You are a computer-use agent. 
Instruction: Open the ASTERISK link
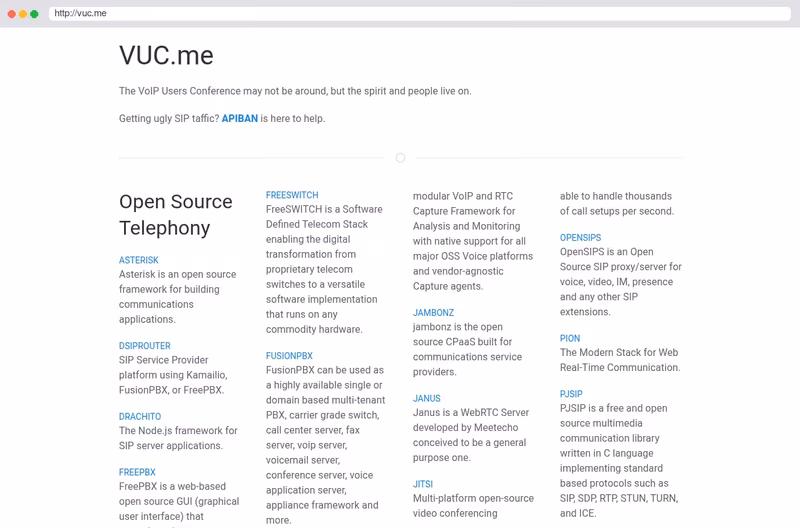point(139,260)
